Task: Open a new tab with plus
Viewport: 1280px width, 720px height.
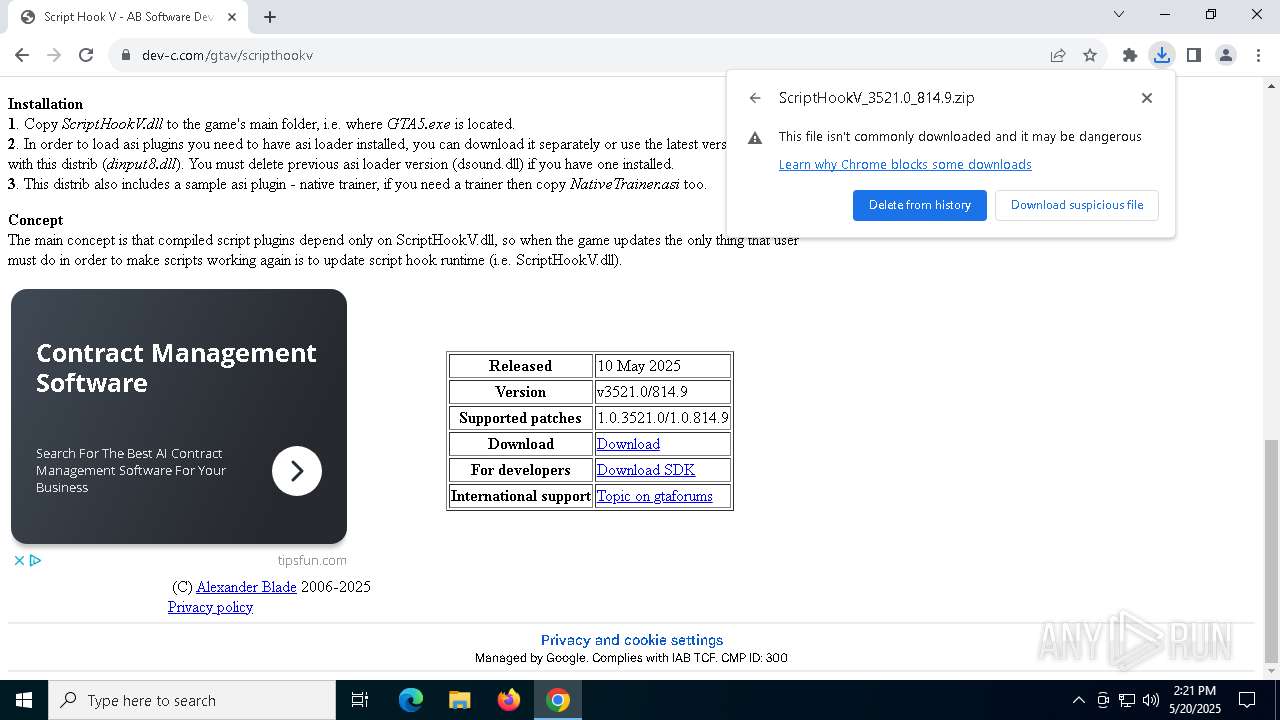Action: 270,17
